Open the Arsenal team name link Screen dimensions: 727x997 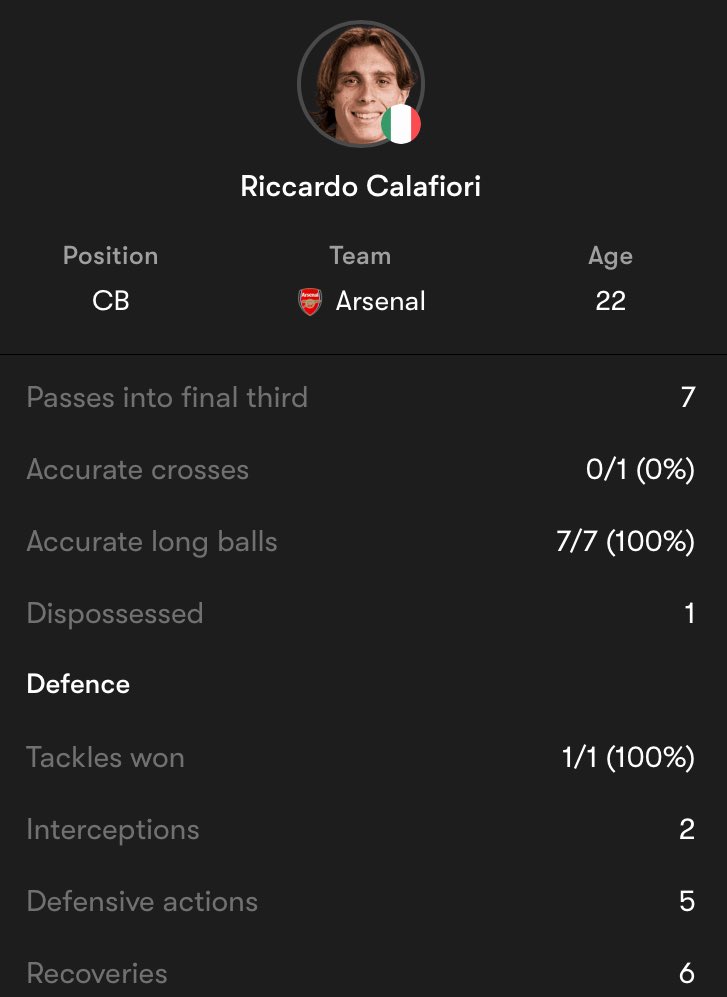[x=380, y=302]
